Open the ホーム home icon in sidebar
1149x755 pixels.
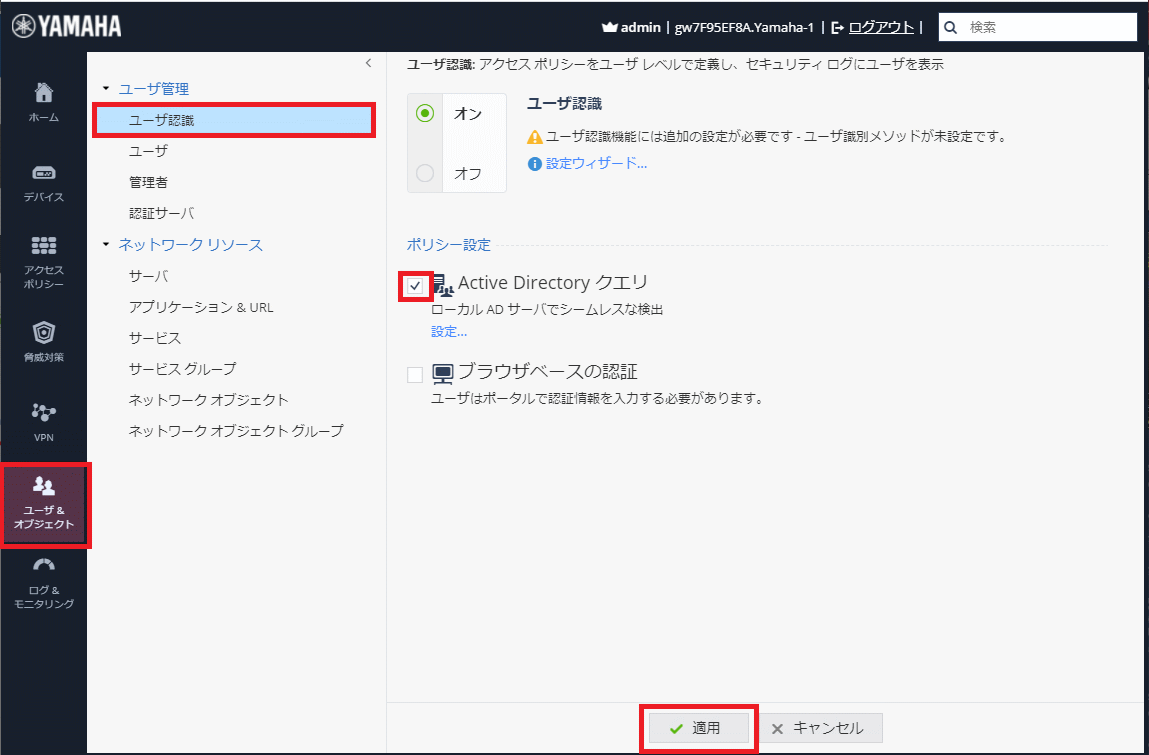(x=43, y=94)
